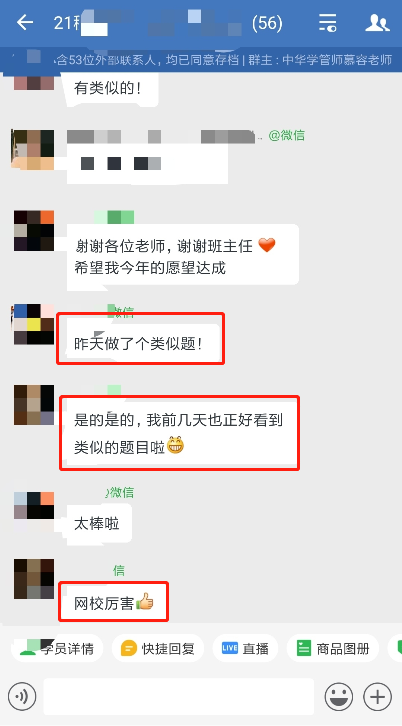Open the plus attachments menu
Image resolution: width=402 pixels, height=726 pixels.
coord(377,696)
